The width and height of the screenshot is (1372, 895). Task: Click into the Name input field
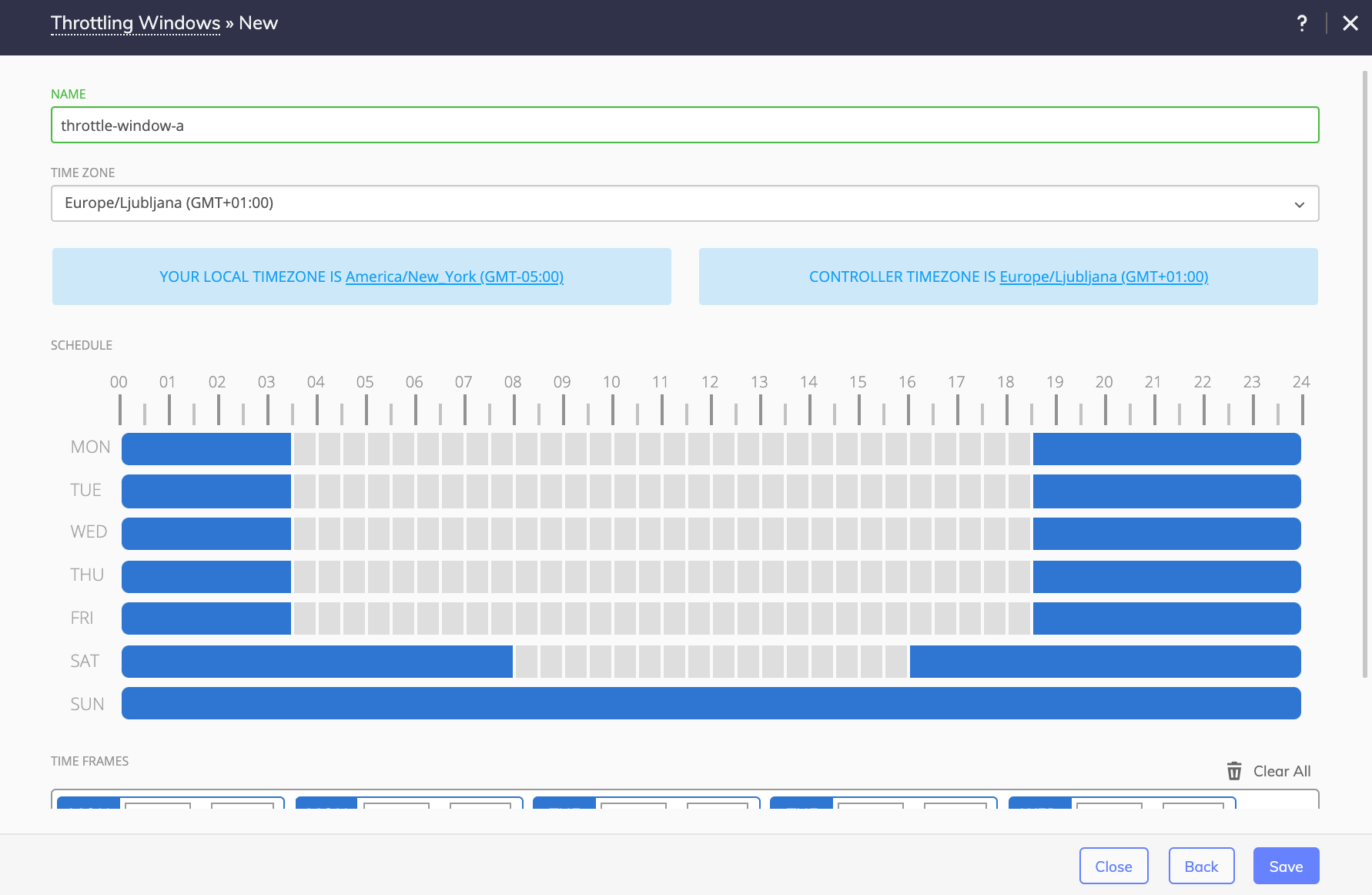click(684, 126)
